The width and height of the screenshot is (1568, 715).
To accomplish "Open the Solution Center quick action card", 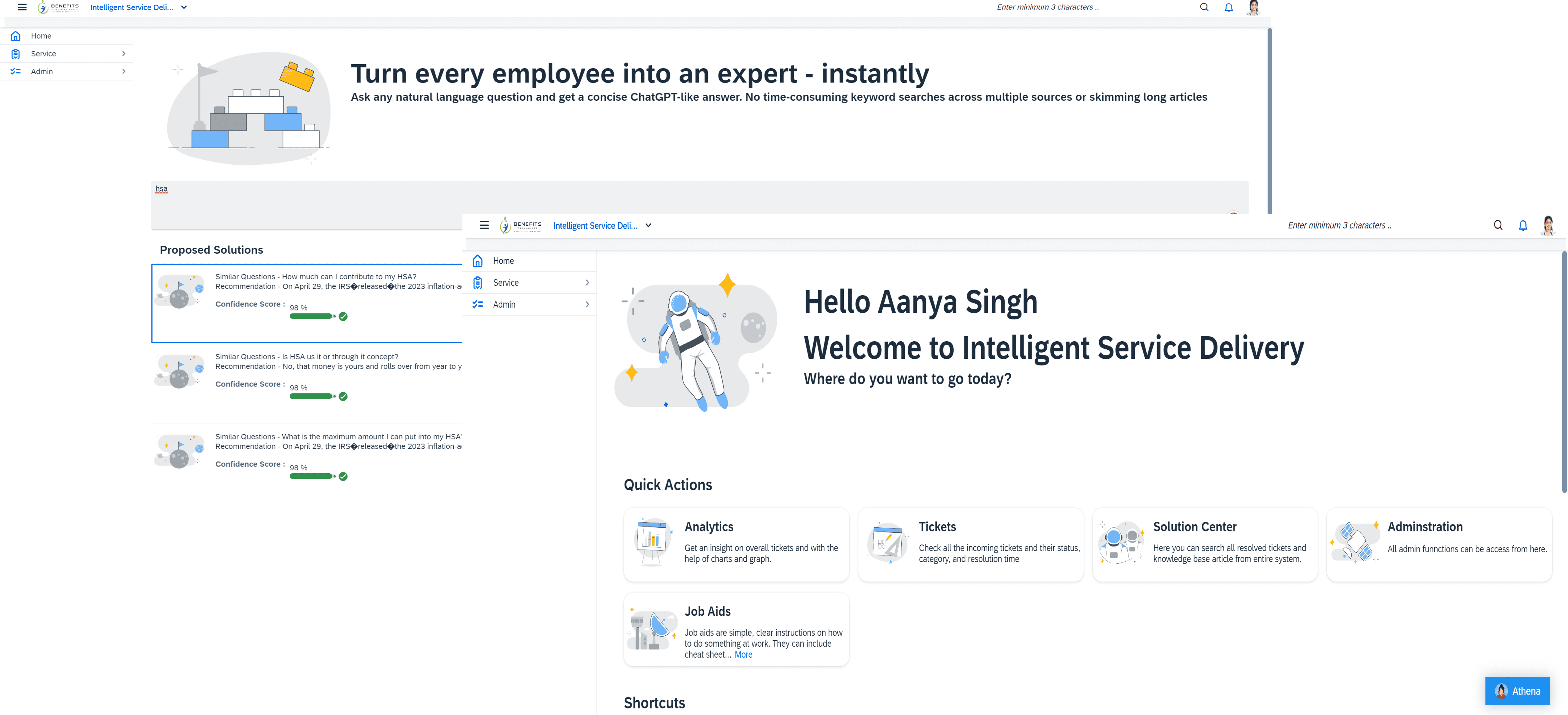I will [x=1205, y=544].
